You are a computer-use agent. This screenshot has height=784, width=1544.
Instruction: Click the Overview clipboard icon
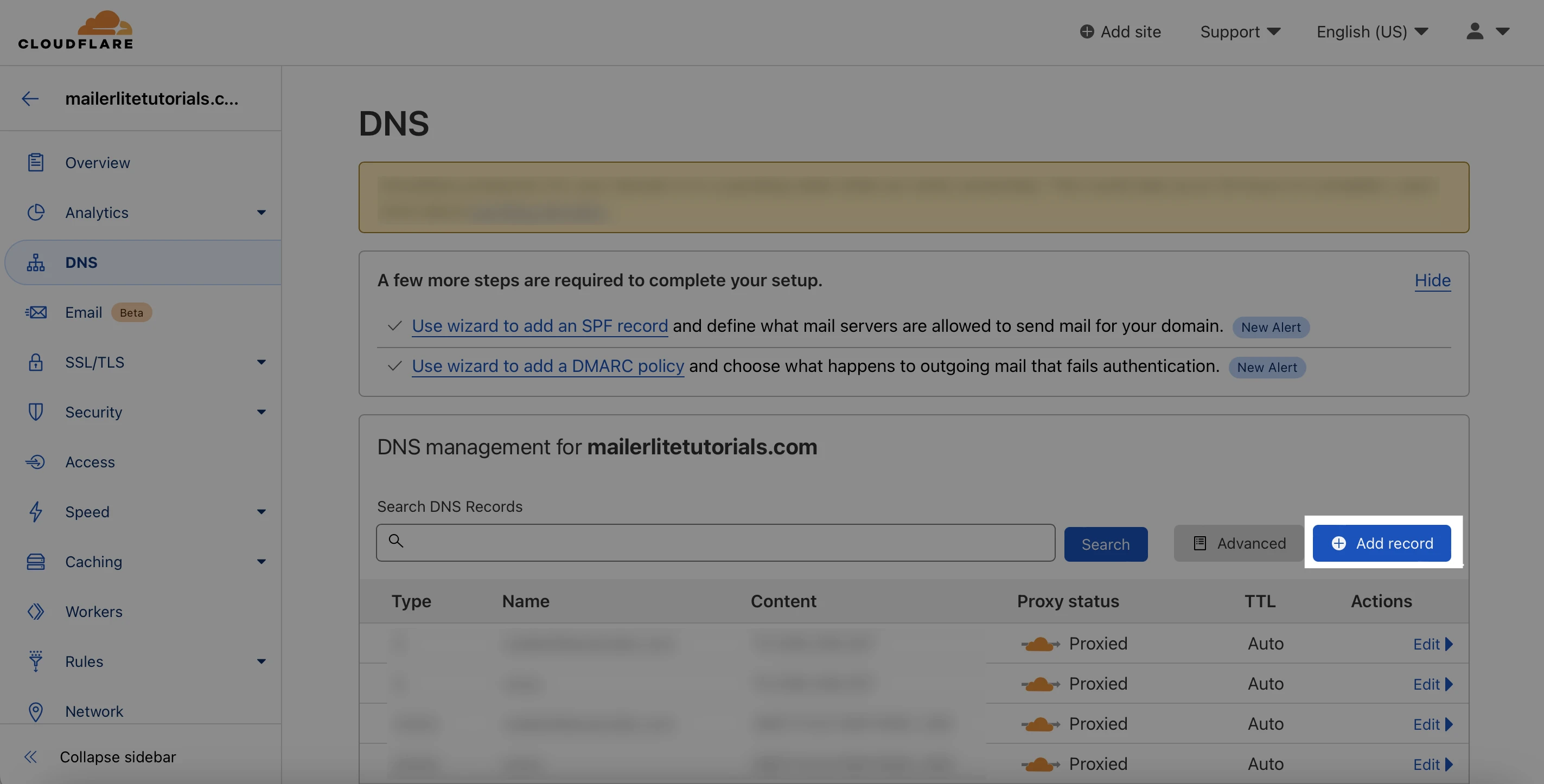tap(35, 162)
